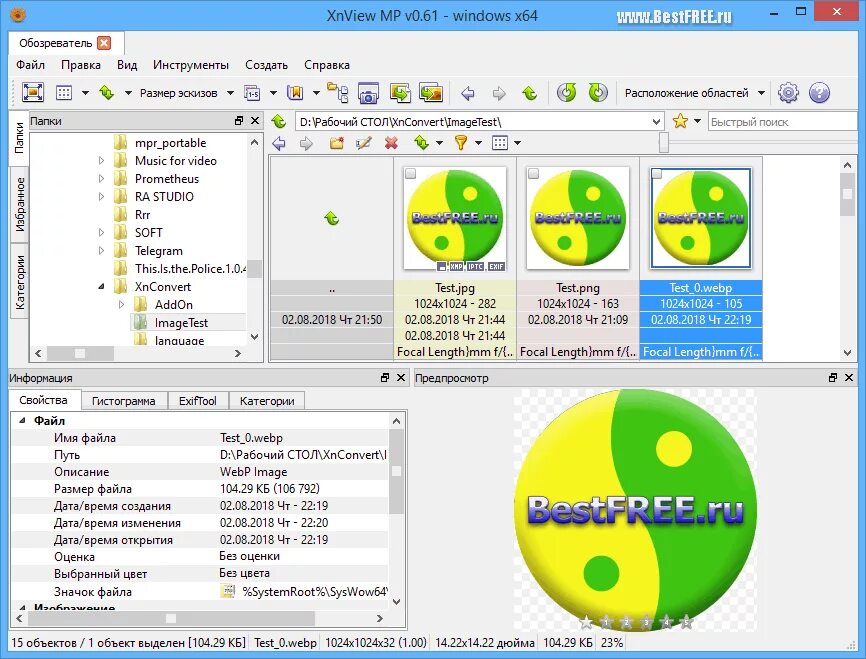Collapse the XnConvert folder node
Image resolution: width=866 pixels, height=659 pixels.
[x=102, y=287]
